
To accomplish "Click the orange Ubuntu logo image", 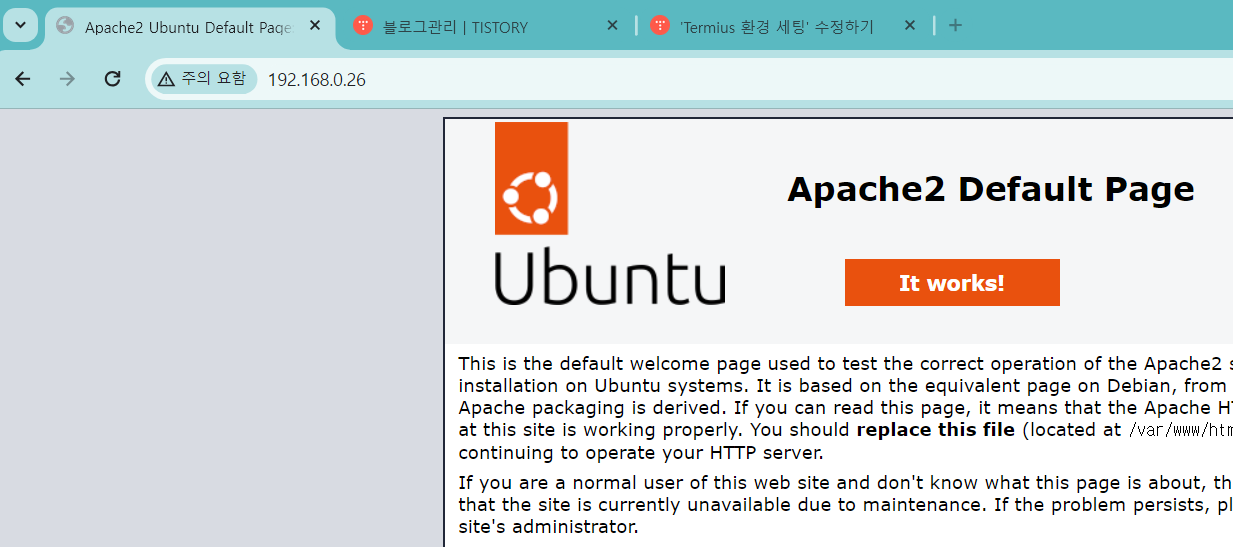I will (531, 178).
